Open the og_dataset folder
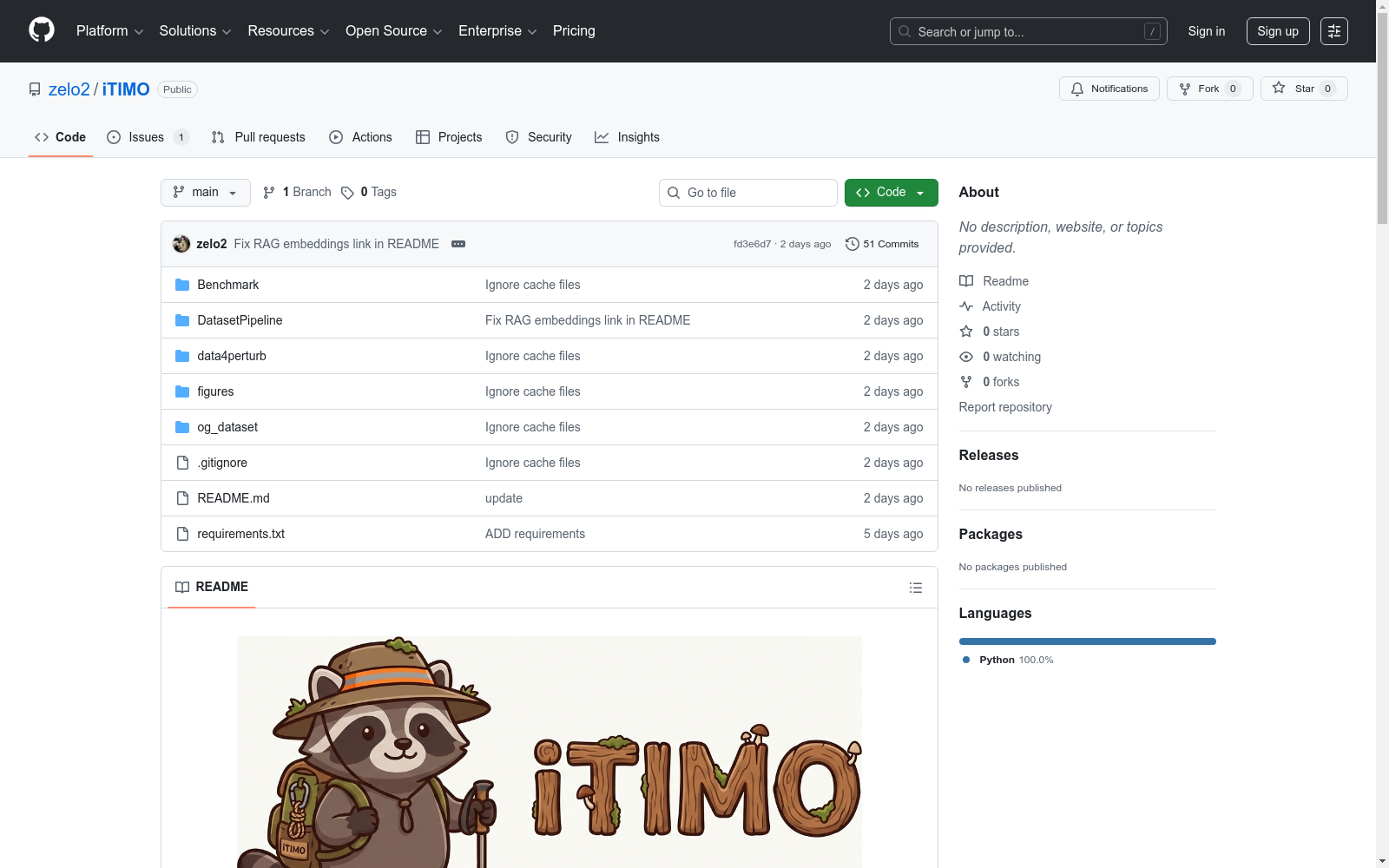Screen dimensions: 1389x868 [227, 427]
